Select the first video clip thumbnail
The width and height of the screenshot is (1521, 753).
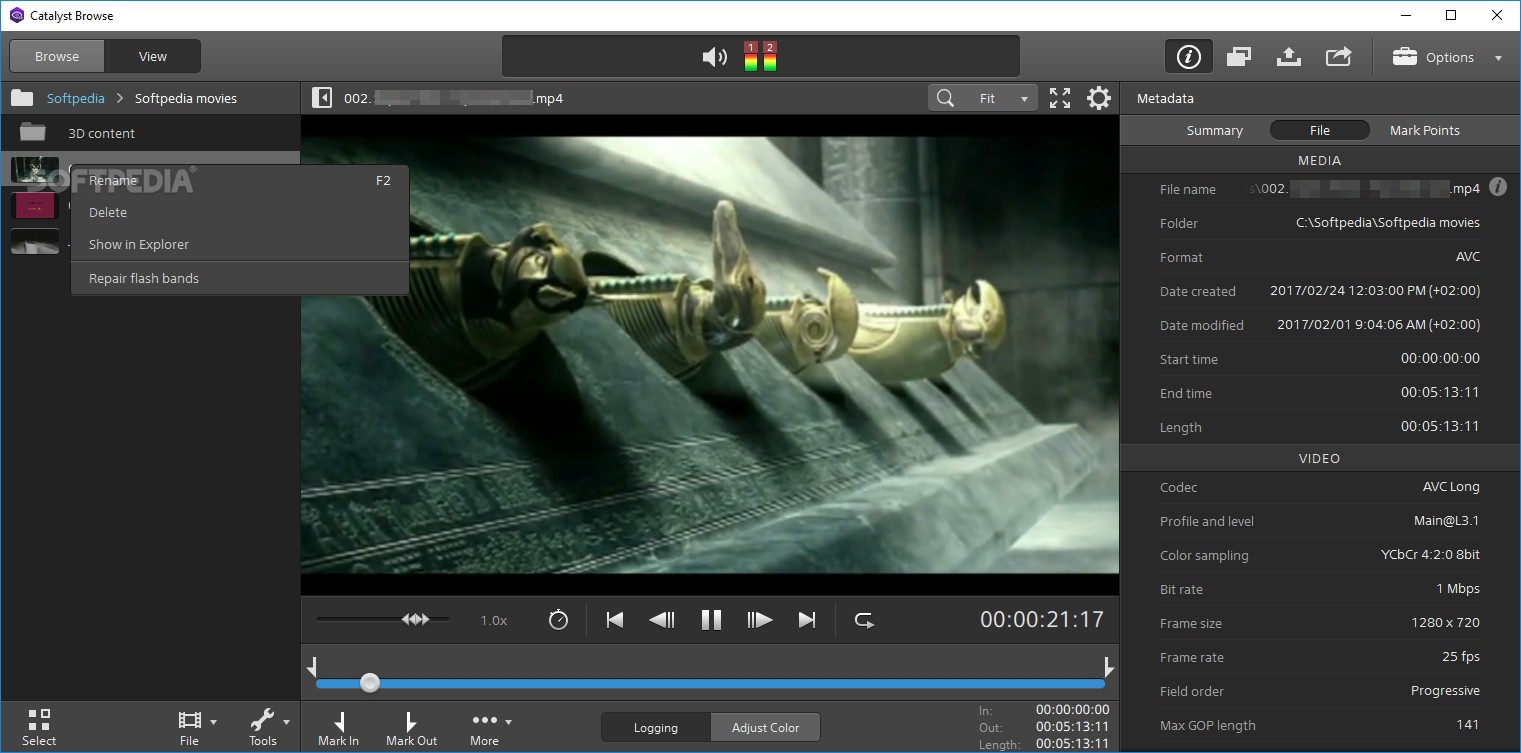click(x=35, y=170)
